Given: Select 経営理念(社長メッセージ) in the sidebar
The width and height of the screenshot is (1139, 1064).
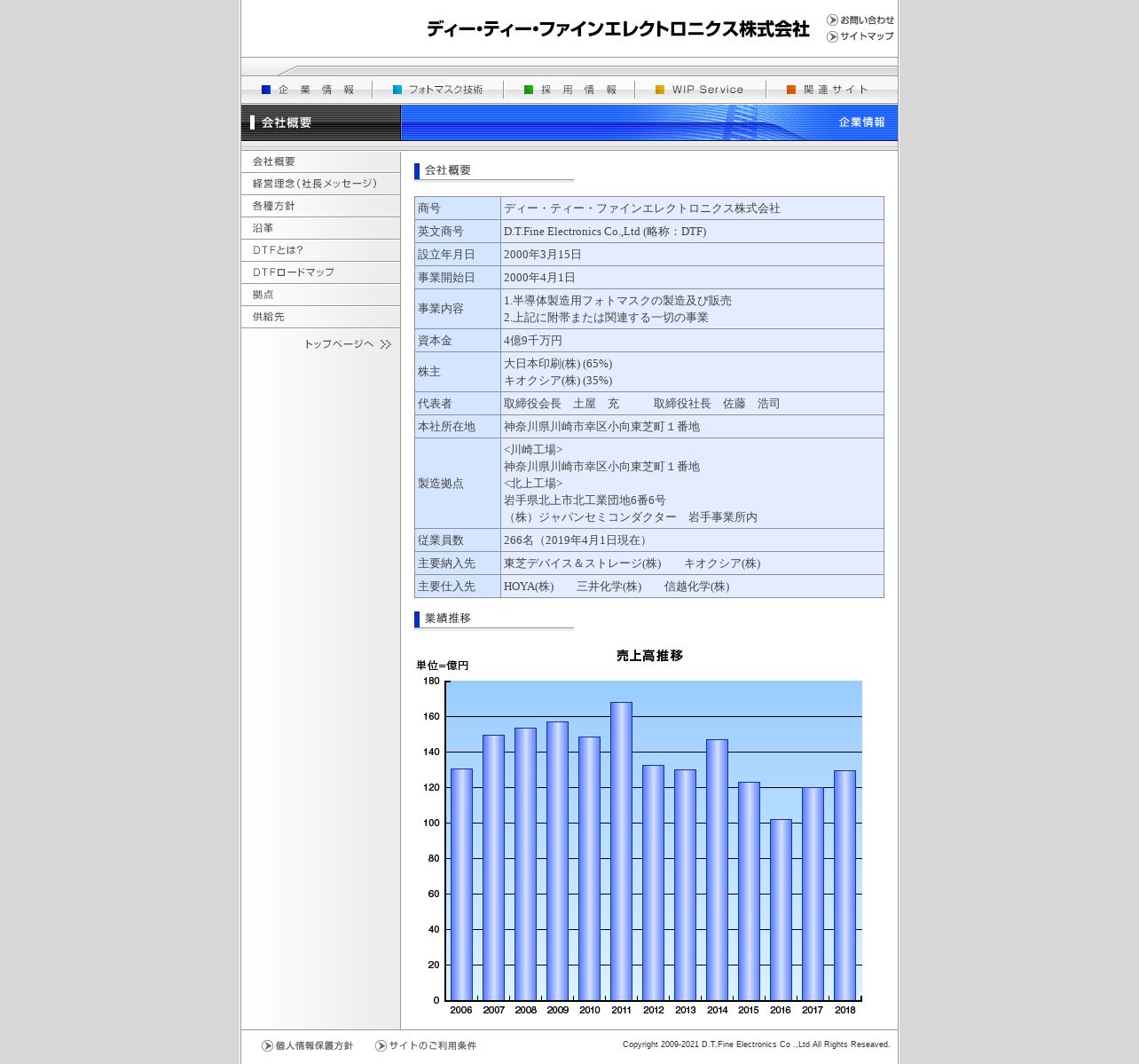Looking at the screenshot, I should click(x=320, y=184).
